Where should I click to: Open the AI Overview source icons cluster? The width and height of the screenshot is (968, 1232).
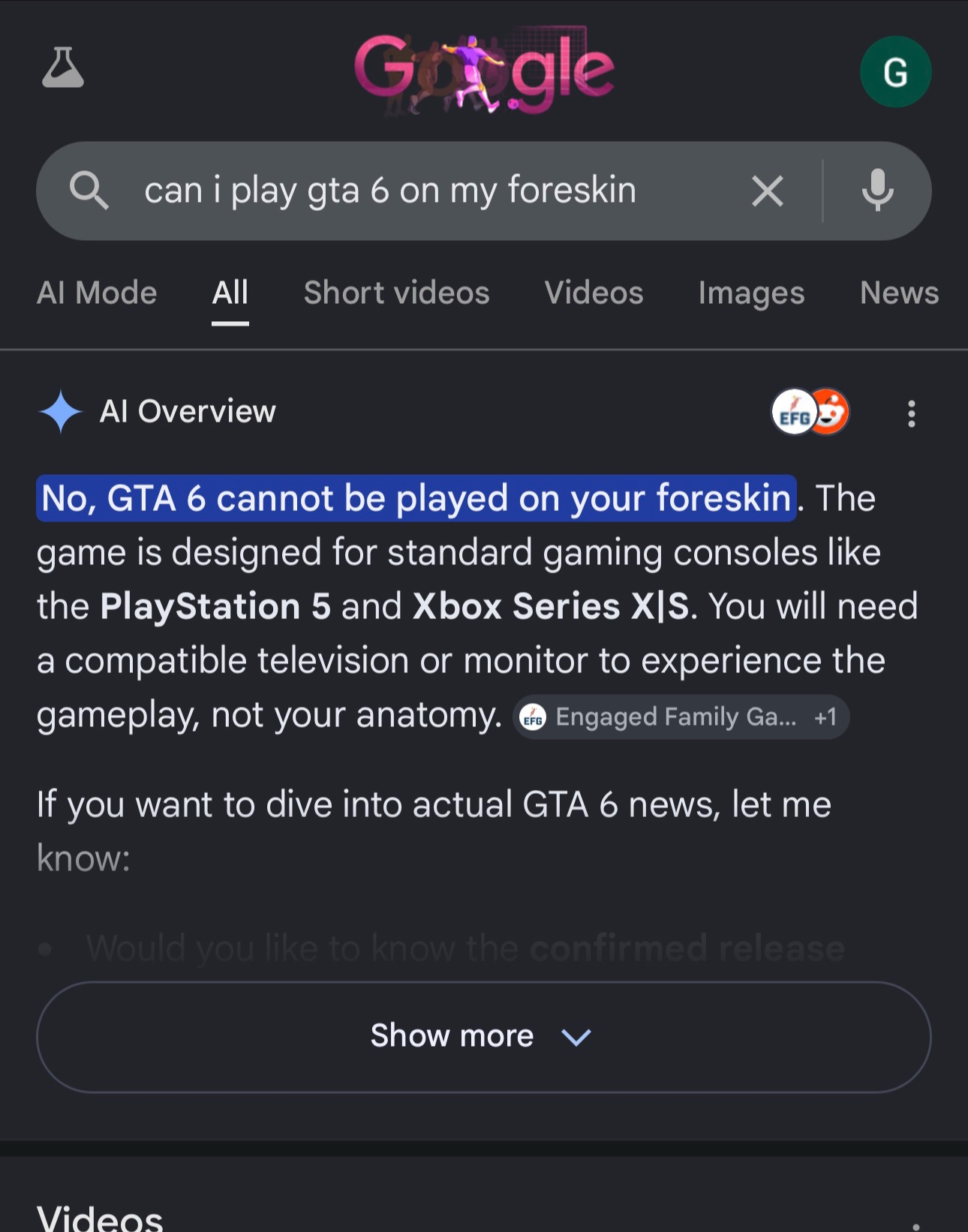[x=810, y=412]
